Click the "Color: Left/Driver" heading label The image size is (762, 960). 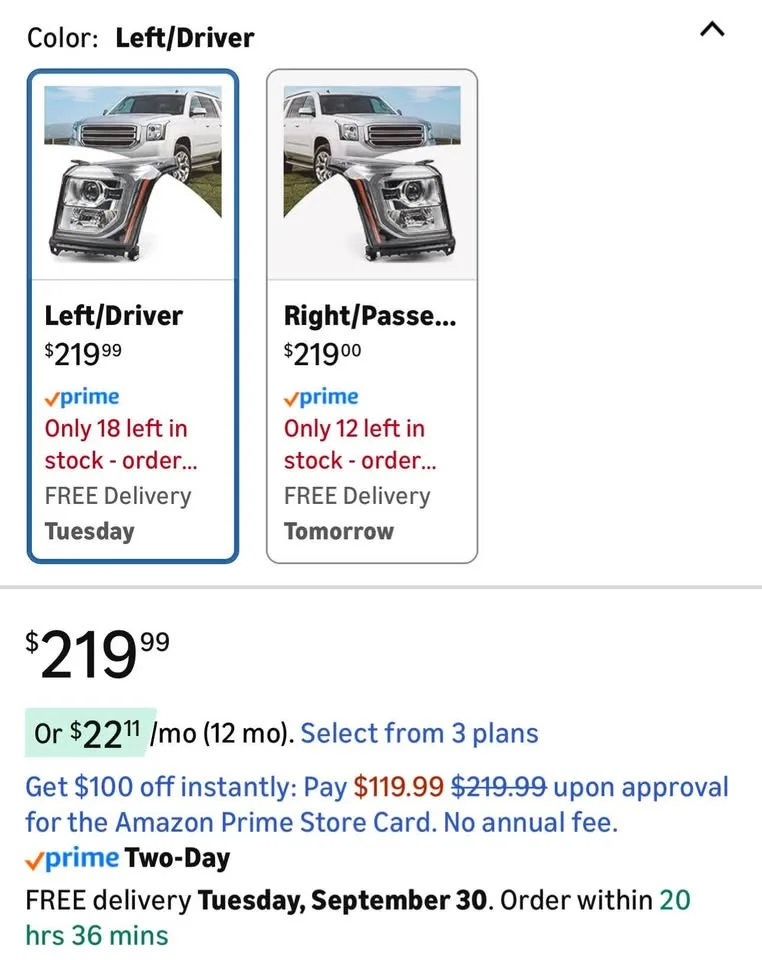click(x=140, y=39)
